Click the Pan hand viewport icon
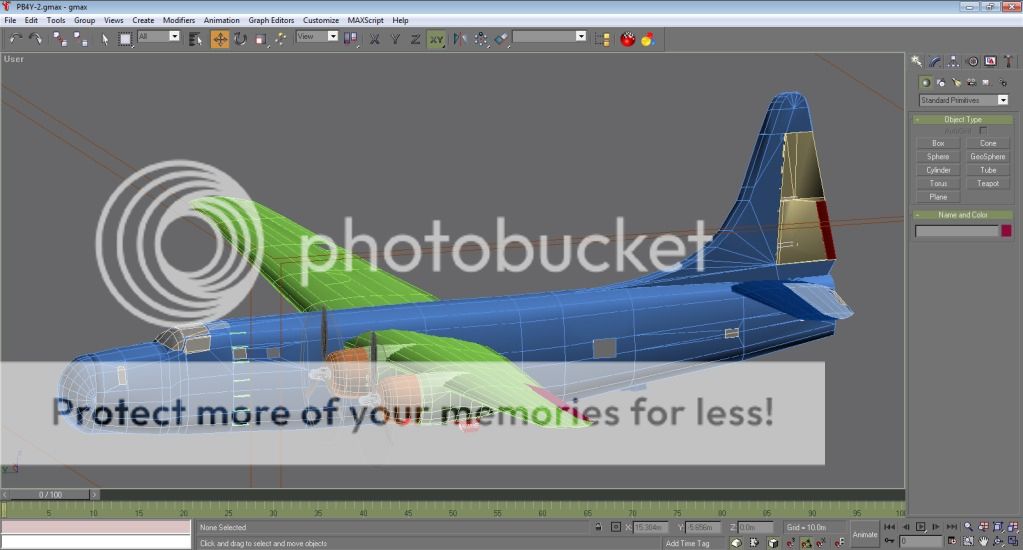The width and height of the screenshot is (1023, 550). (x=983, y=541)
